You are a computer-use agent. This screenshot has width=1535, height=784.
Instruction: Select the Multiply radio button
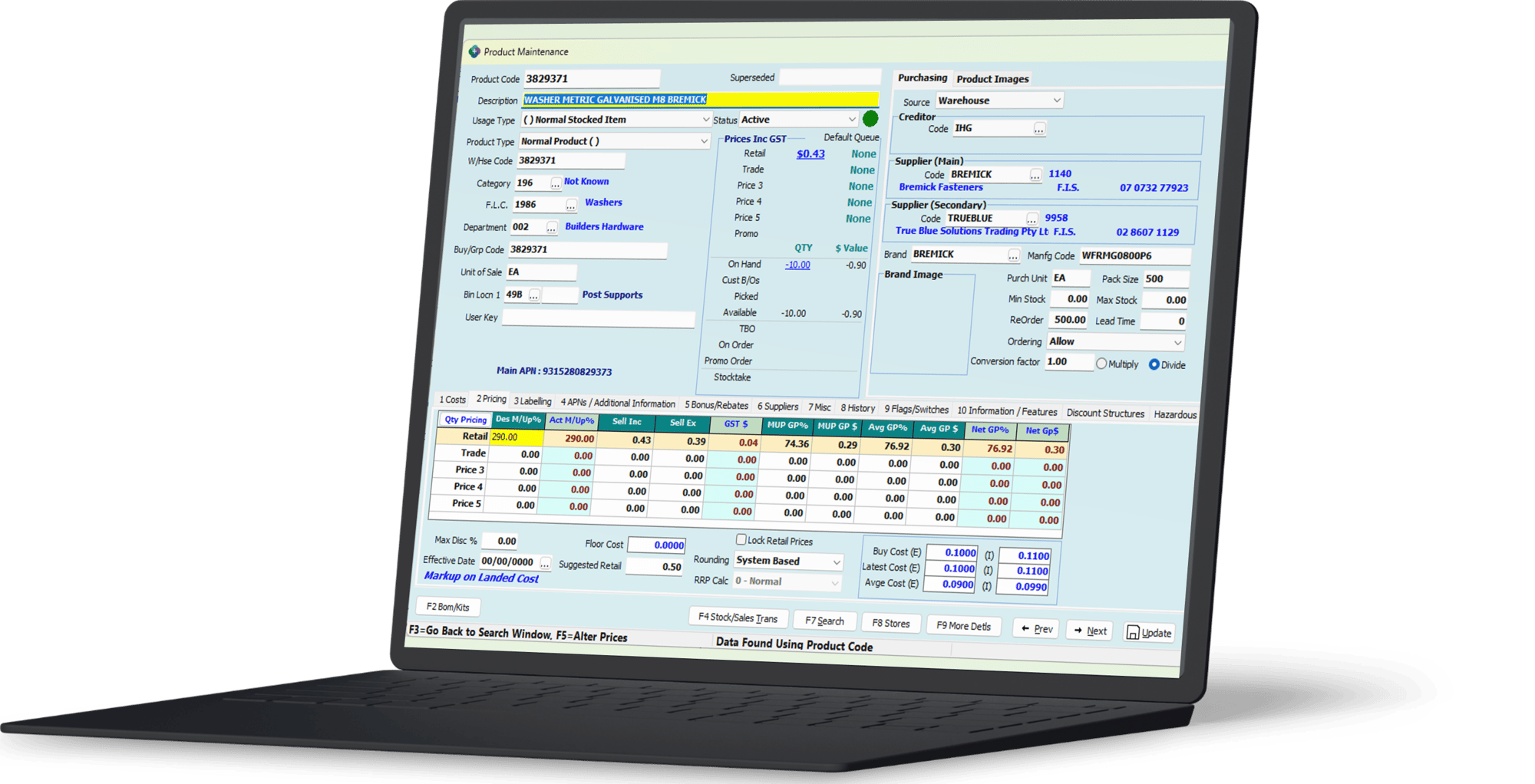coord(1101,364)
